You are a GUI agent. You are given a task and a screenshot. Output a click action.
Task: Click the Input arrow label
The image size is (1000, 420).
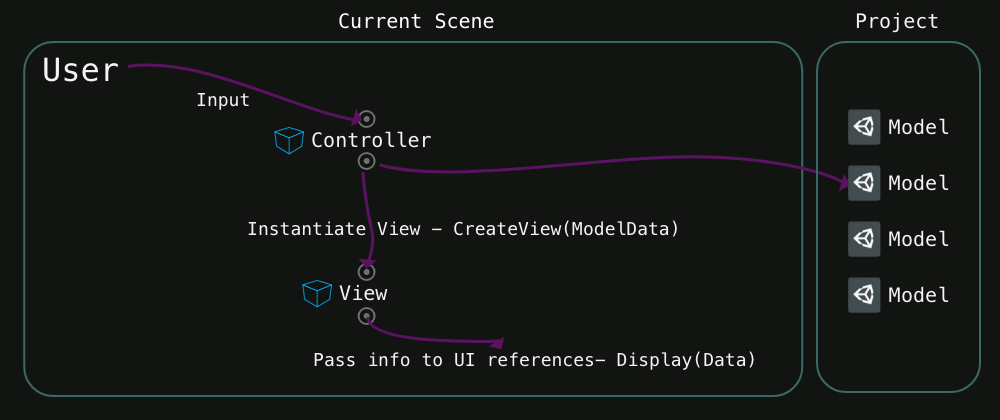tap(222, 100)
